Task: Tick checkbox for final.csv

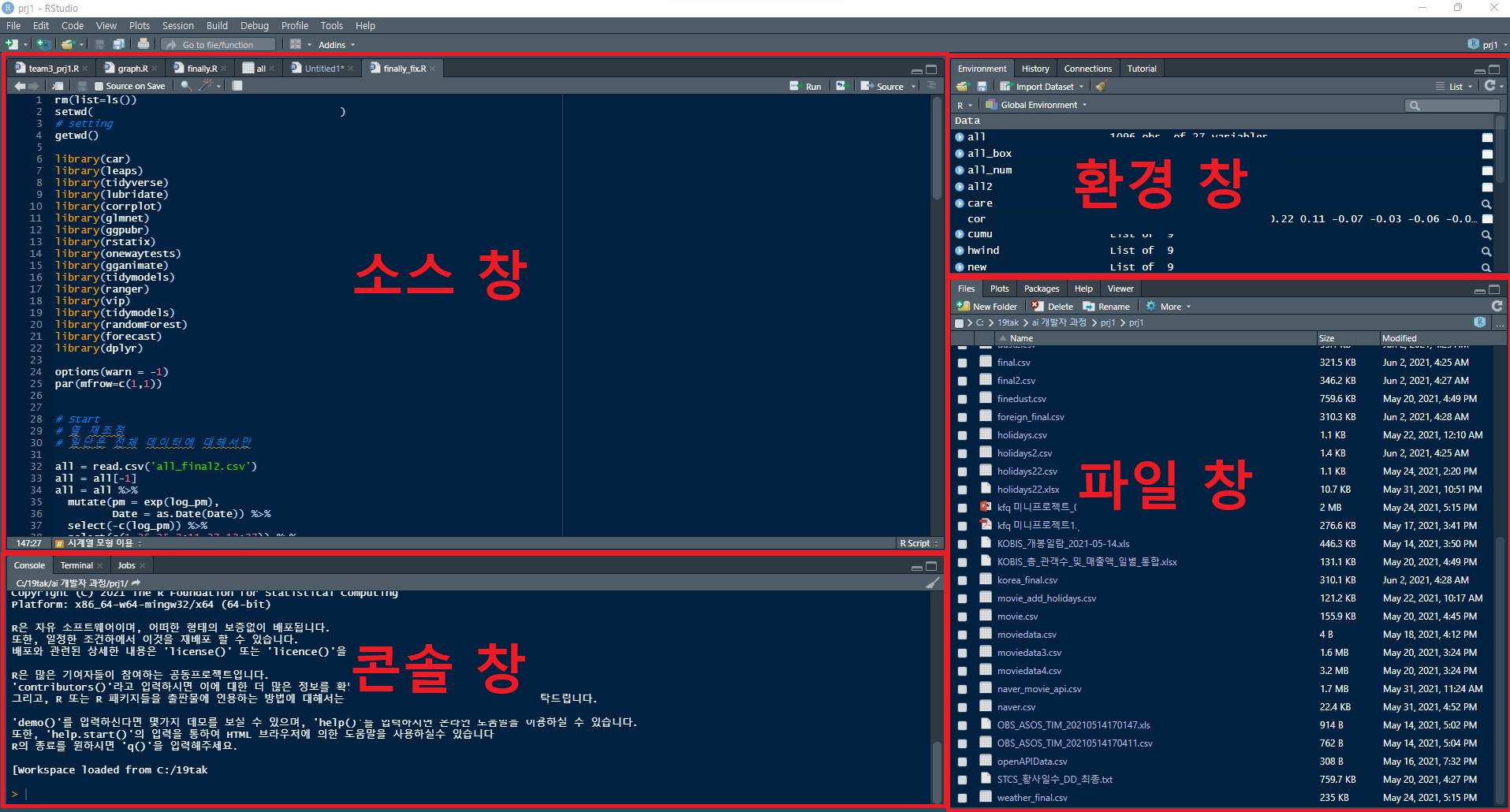Action: (962, 363)
